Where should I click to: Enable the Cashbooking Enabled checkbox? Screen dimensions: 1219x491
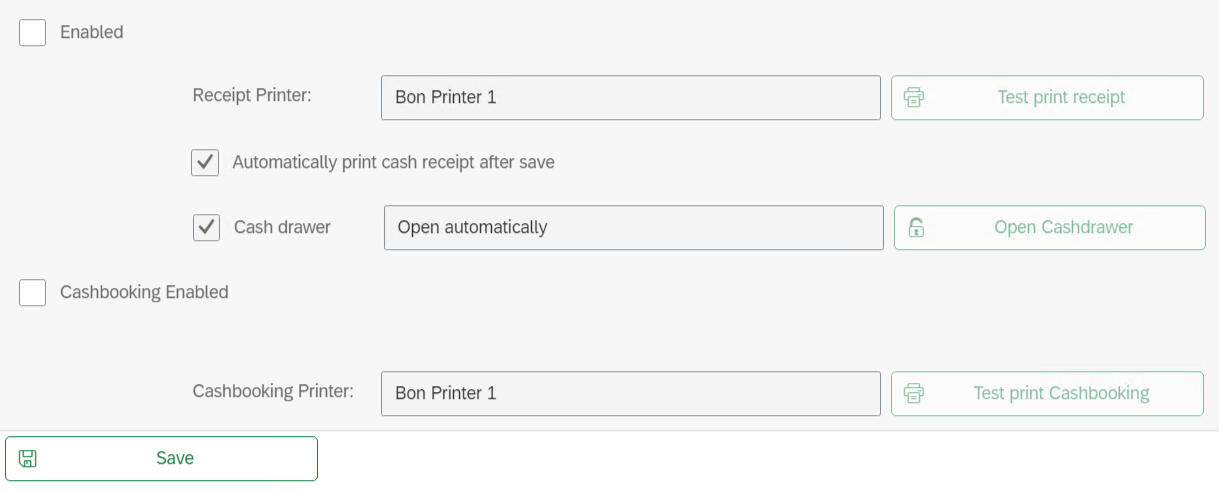pos(33,293)
